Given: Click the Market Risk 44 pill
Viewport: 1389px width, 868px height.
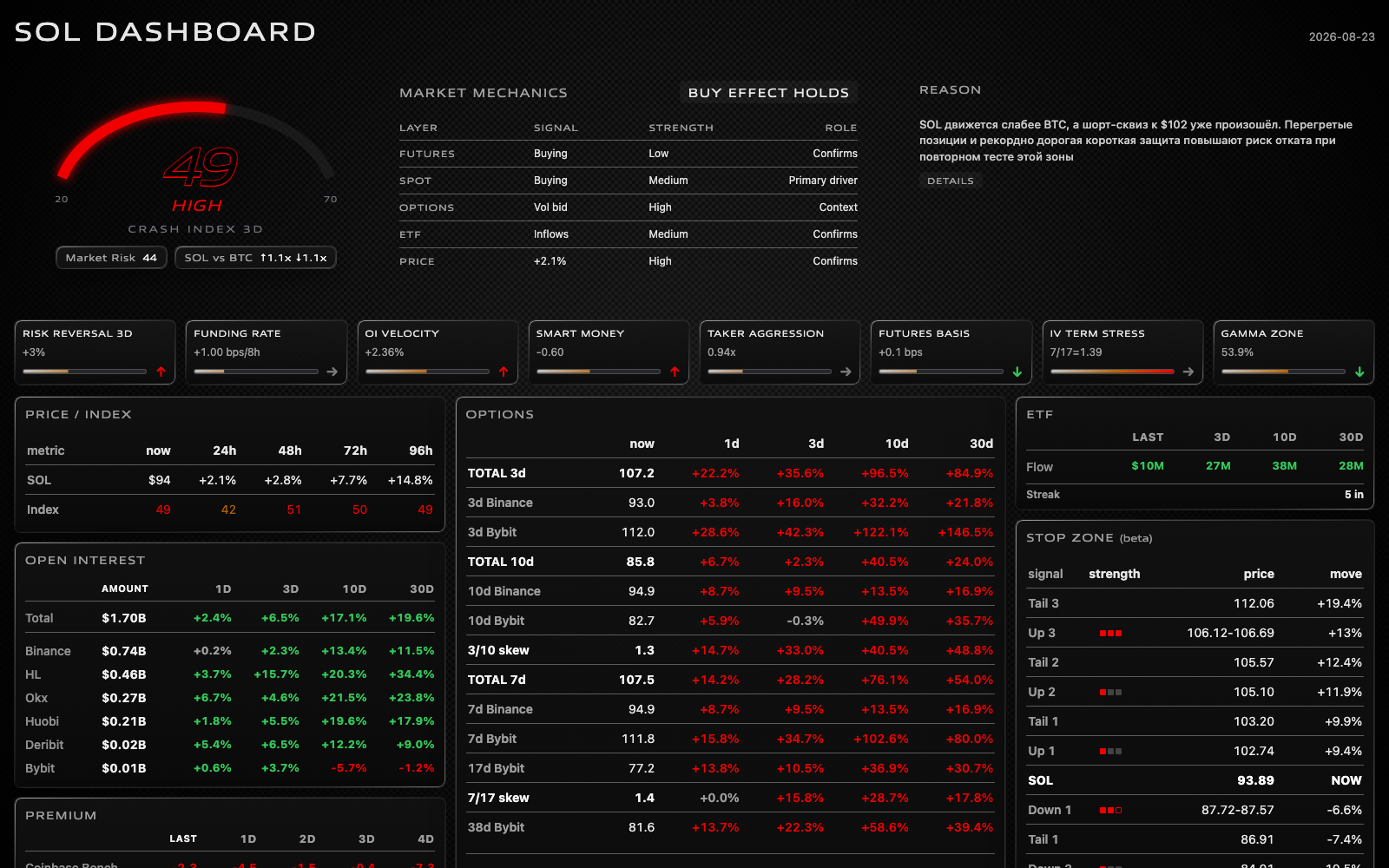Looking at the screenshot, I should 111,258.
